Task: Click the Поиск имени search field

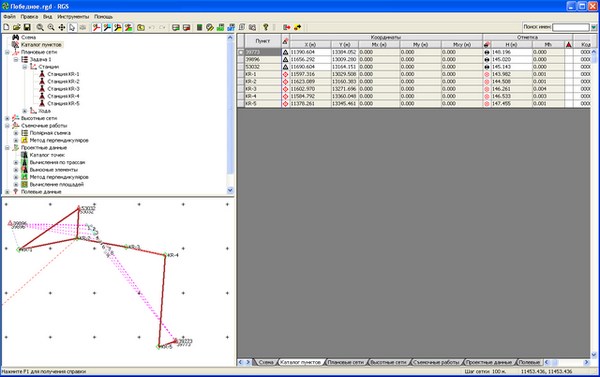Action: [x=571, y=27]
